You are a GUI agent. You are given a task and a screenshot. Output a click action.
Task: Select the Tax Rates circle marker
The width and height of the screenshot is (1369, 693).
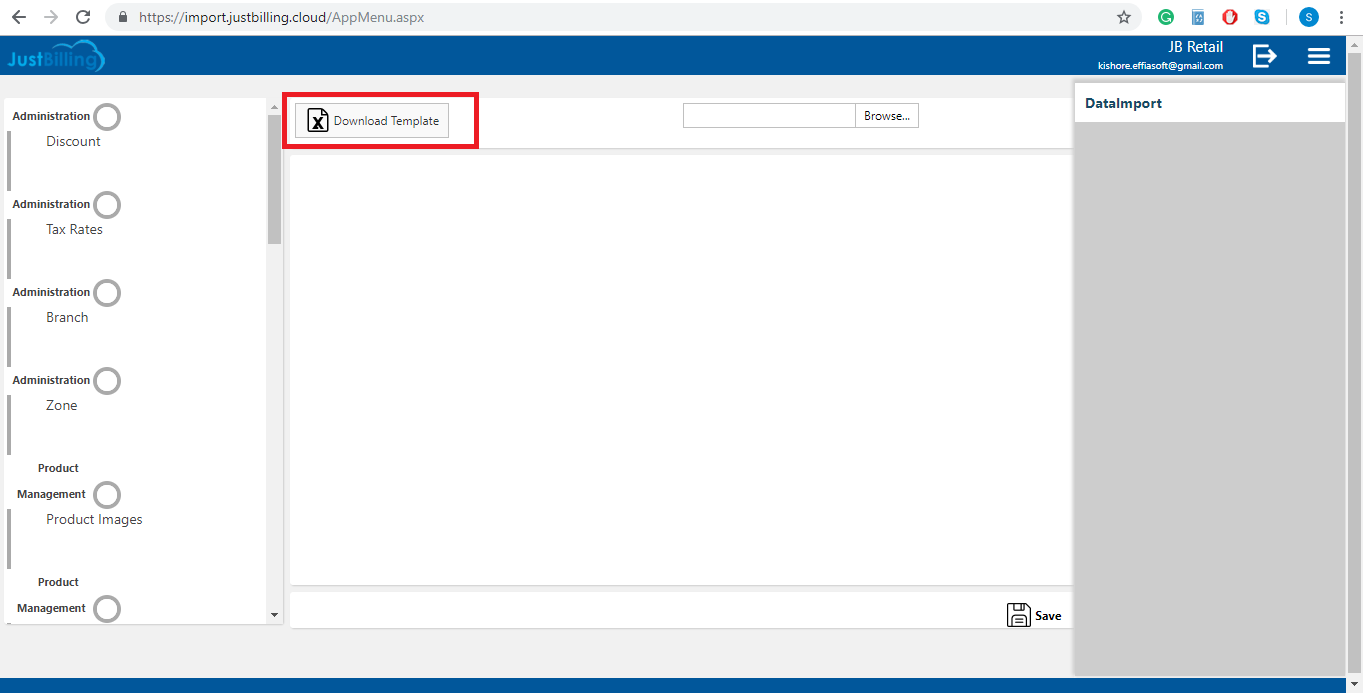coord(107,205)
